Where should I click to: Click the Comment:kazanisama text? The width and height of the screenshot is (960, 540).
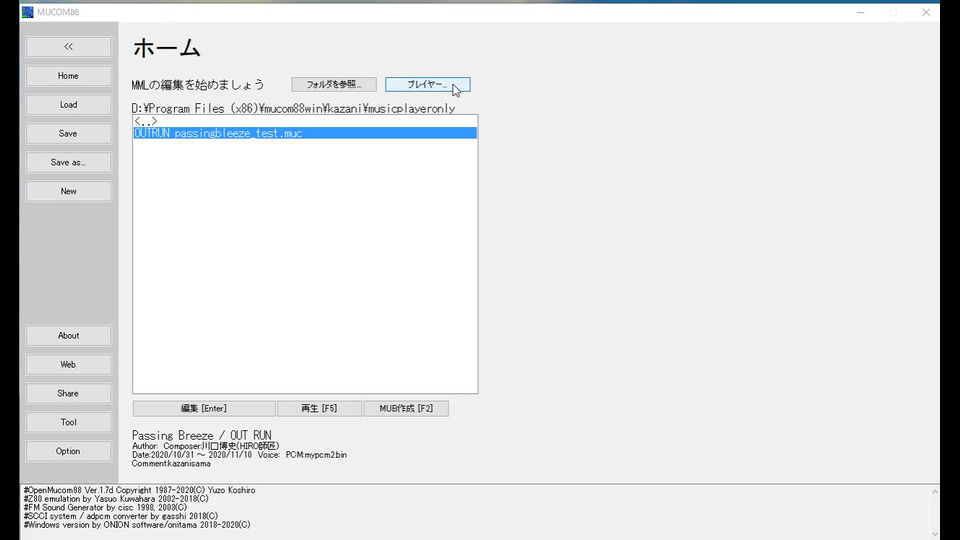coord(171,463)
